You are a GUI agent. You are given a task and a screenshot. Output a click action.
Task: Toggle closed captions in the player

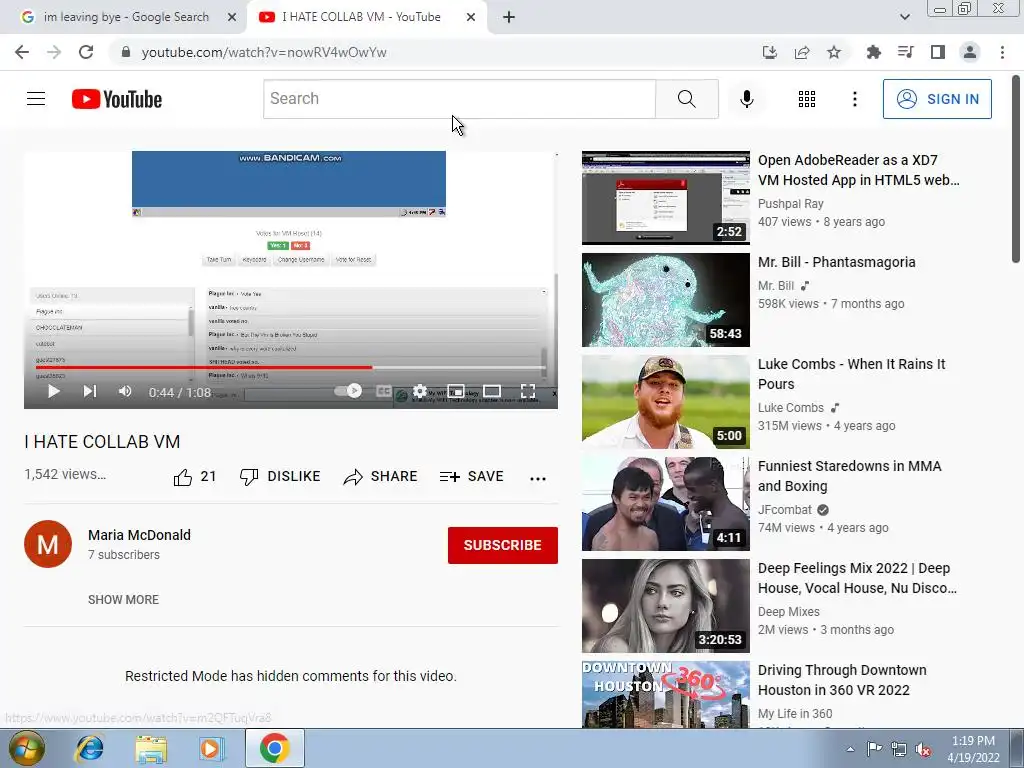384,391
